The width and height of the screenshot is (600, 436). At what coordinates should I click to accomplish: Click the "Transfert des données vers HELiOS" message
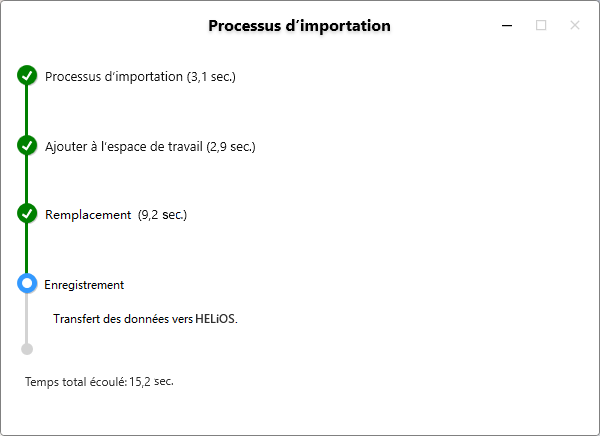pyautogui.click(x=146, y=319)
